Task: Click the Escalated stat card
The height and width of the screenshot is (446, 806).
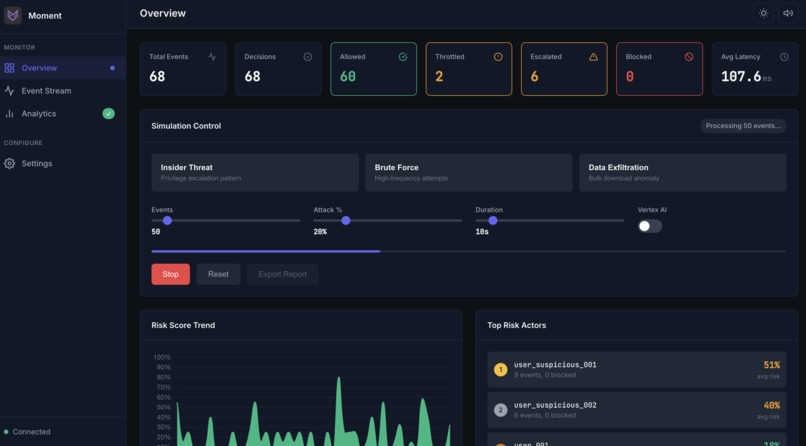Action: click(x=564, y=69)
